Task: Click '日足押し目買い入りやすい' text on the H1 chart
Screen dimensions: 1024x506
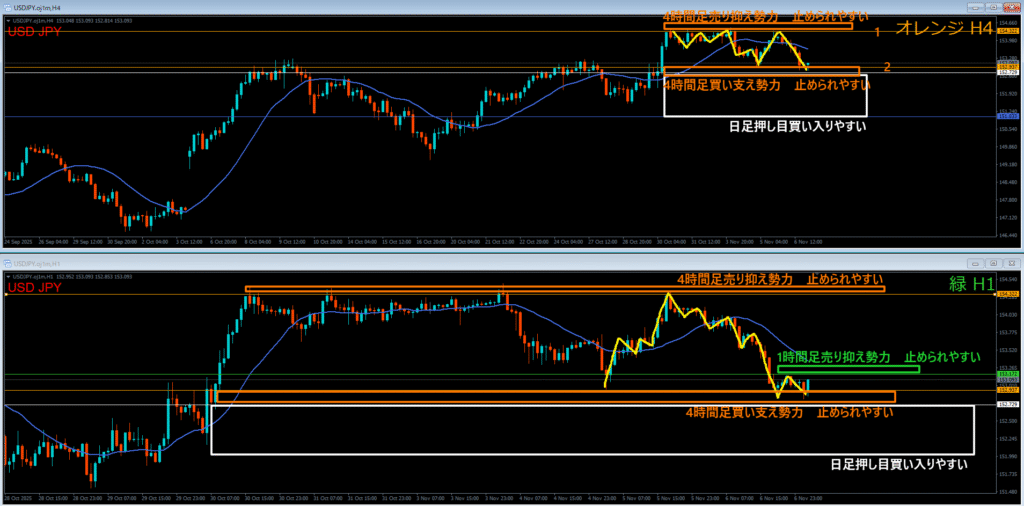Action: click(899, 464)
